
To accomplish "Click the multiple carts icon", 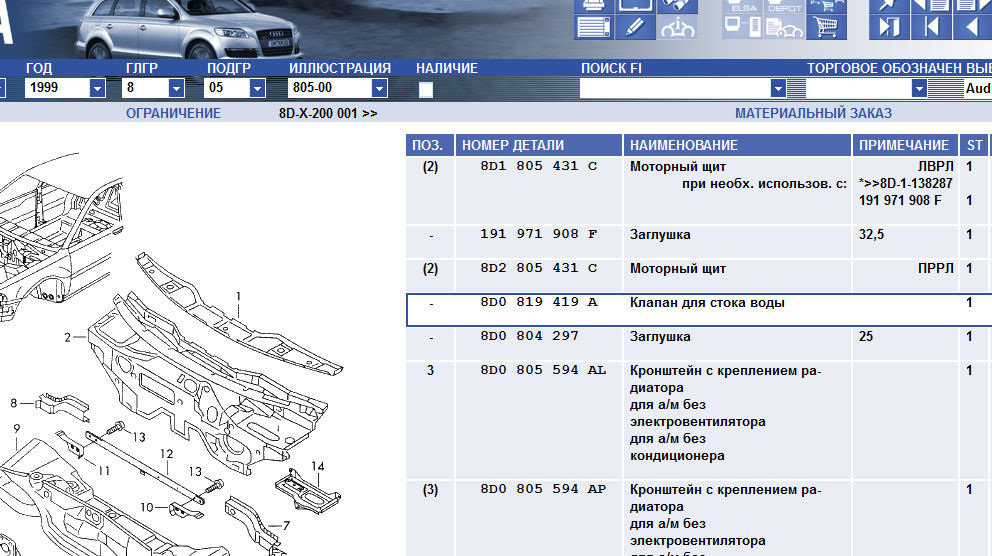I will point(826,6).
